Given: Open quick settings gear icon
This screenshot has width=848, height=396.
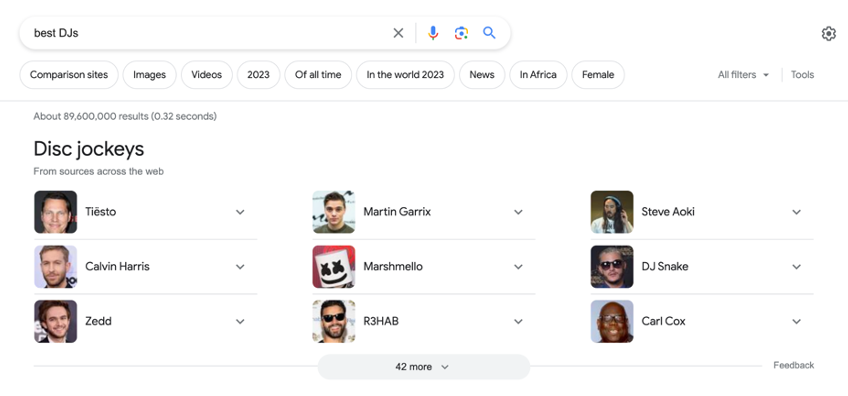Looking at the screenshot, I should [829, 34].
